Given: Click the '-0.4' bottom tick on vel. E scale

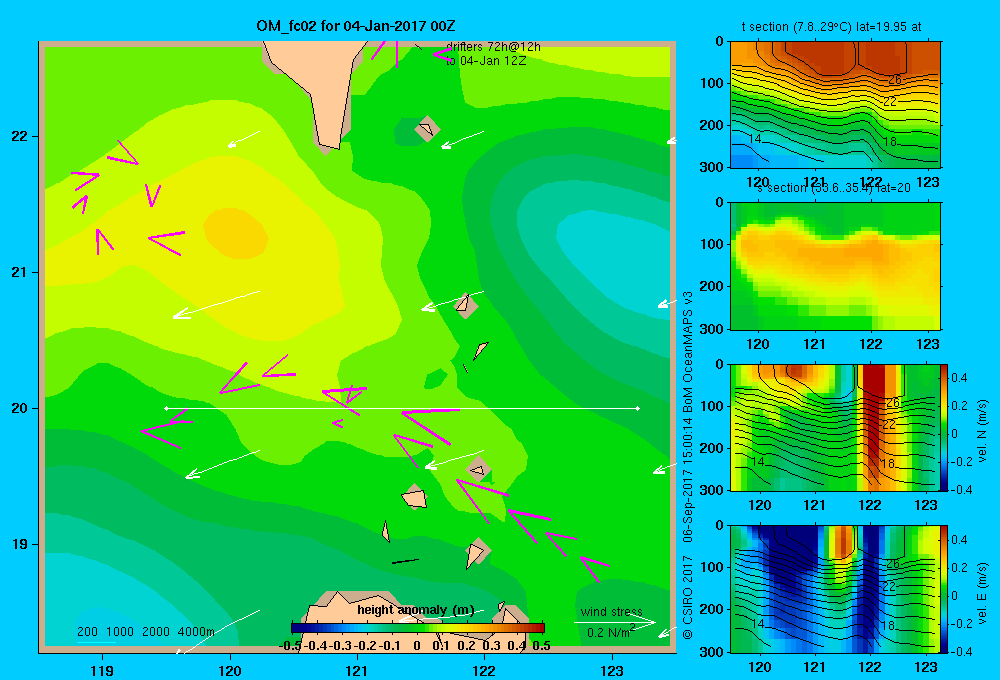Looking at the screenshot, I should coord(960,651).
